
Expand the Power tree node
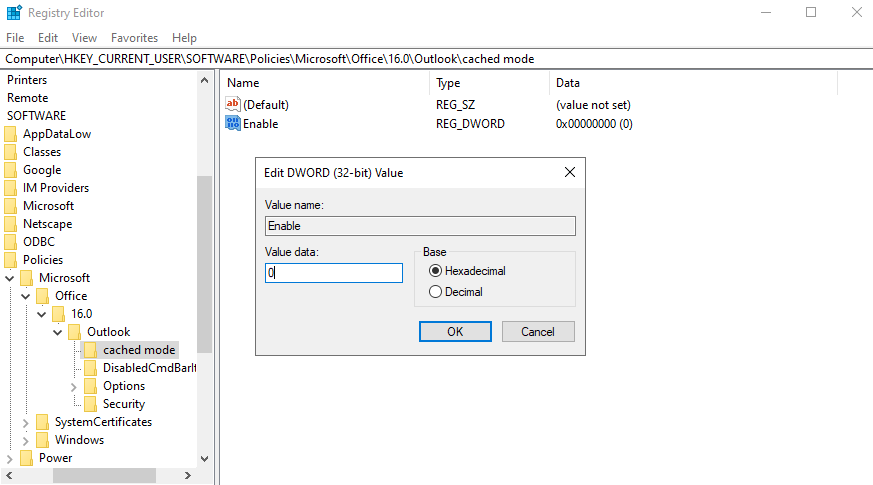pos(9,458)
